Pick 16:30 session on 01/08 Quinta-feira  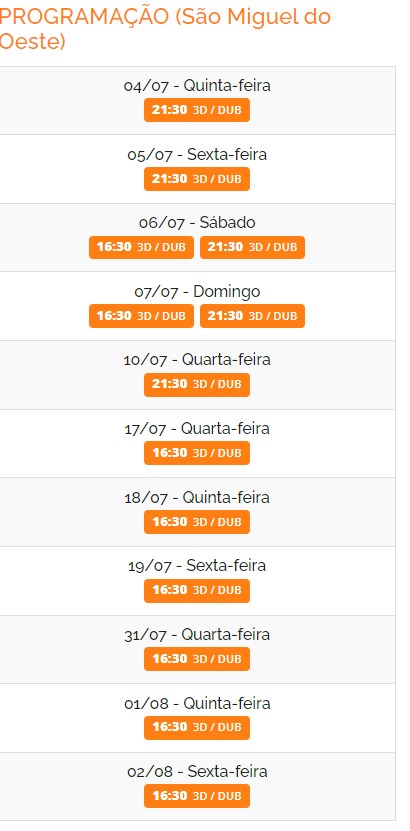pyautogui.click(x=197, y=728)
